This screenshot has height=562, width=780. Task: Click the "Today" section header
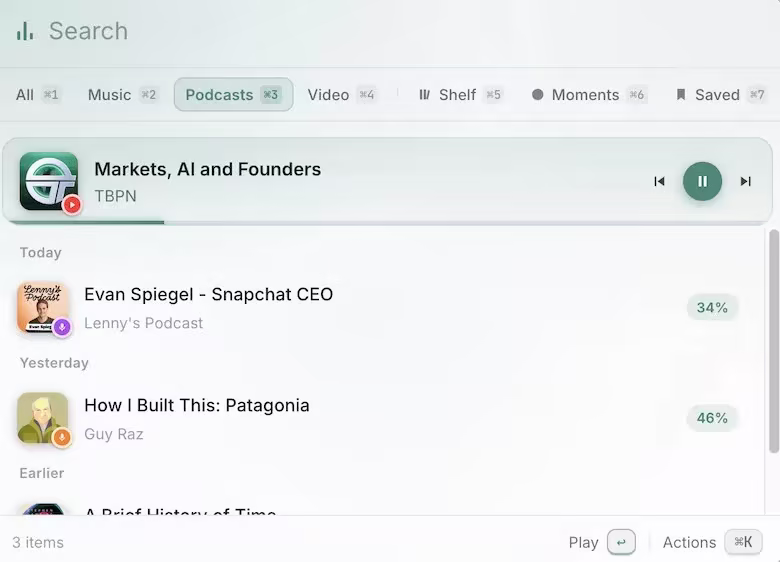tap(41, 253)
